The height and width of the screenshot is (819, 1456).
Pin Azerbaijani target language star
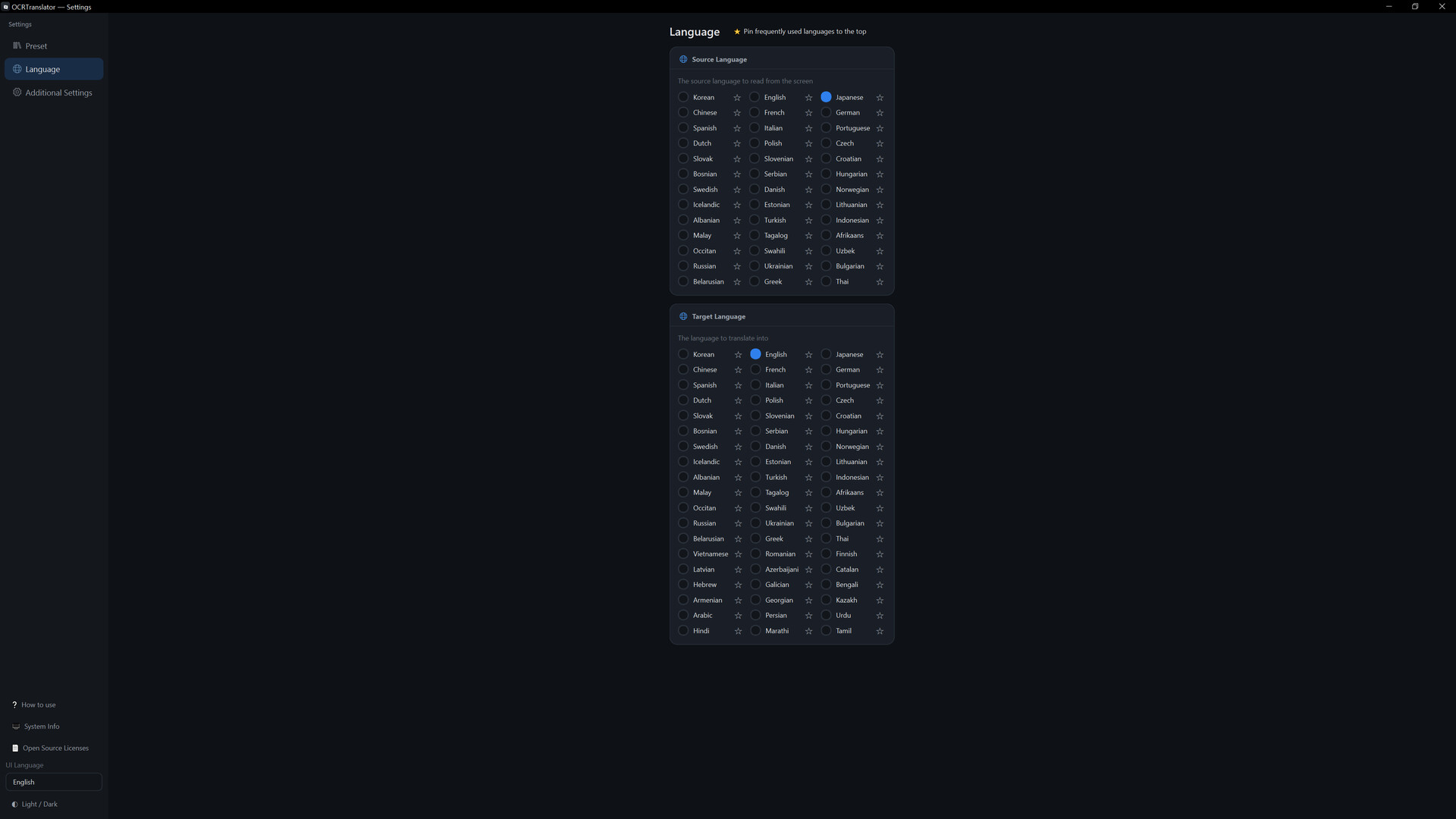808,570
